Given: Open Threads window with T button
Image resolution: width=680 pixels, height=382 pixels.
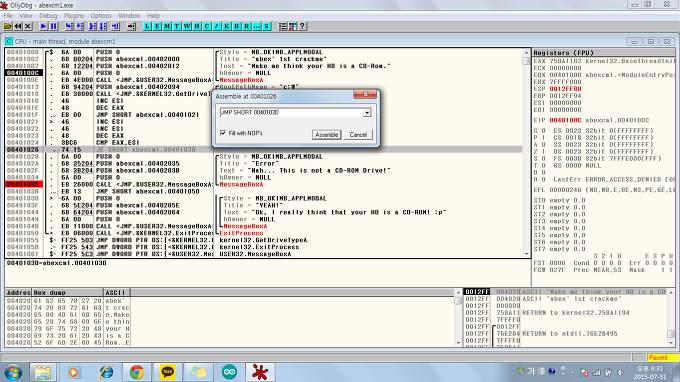Looking at the screenshot, I should (177, 26).
